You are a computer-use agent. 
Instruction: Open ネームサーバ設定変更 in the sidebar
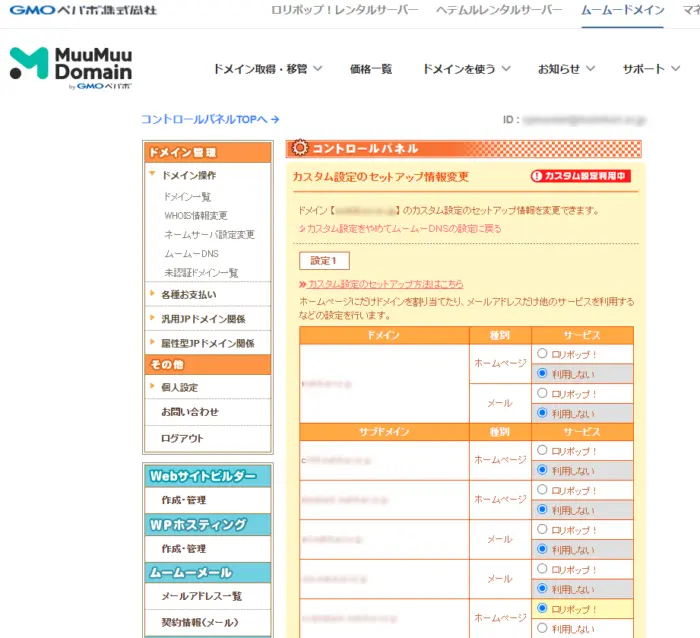(209, 235)
